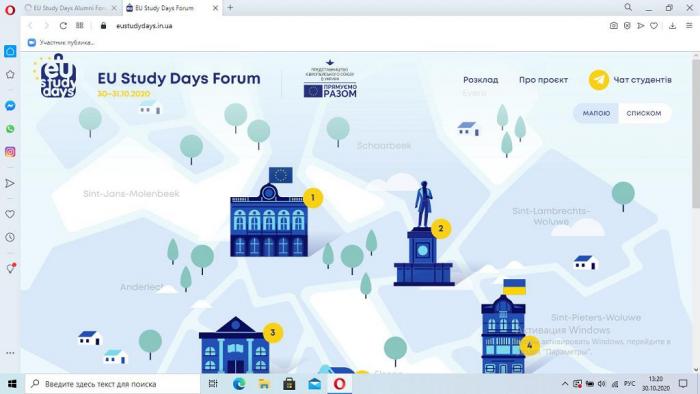Click the Windows taskbar search box
This screenshot has width=700, height=394.
pos(112,384)
